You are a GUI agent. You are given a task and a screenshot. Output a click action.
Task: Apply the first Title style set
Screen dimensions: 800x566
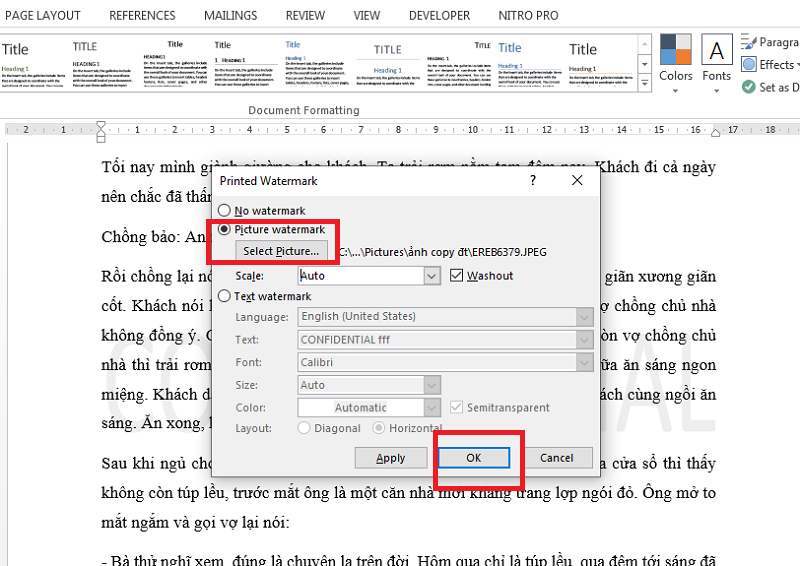(x=33, y=64)
